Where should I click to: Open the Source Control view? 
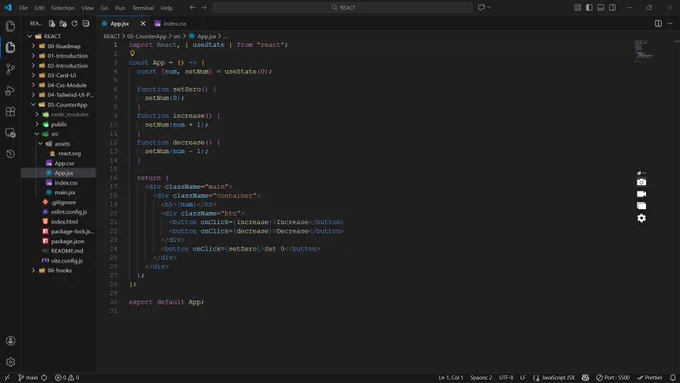10,69
